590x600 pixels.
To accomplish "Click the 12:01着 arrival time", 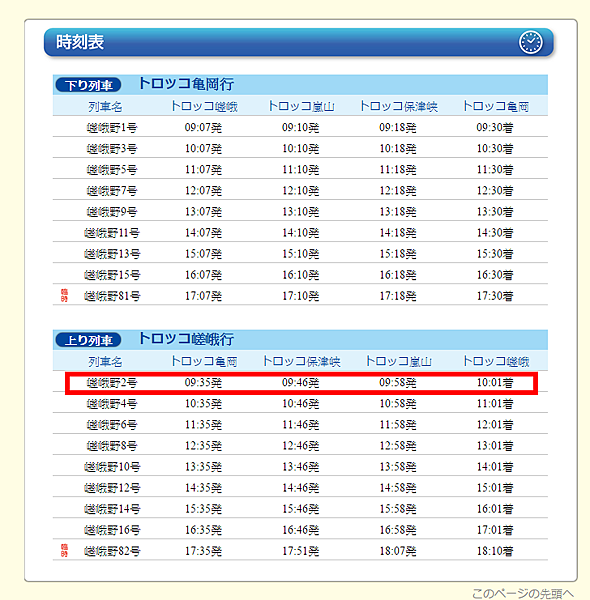I will (495, 425).
